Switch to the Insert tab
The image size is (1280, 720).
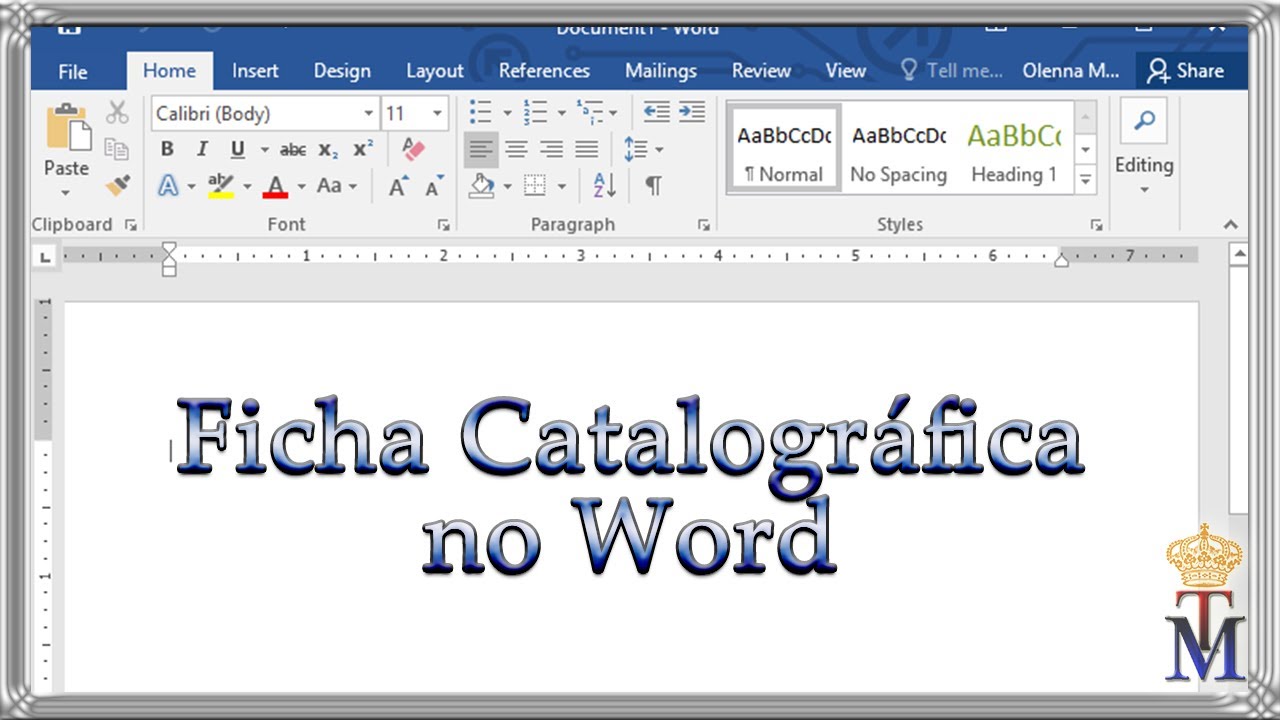(x=255, y=71)
